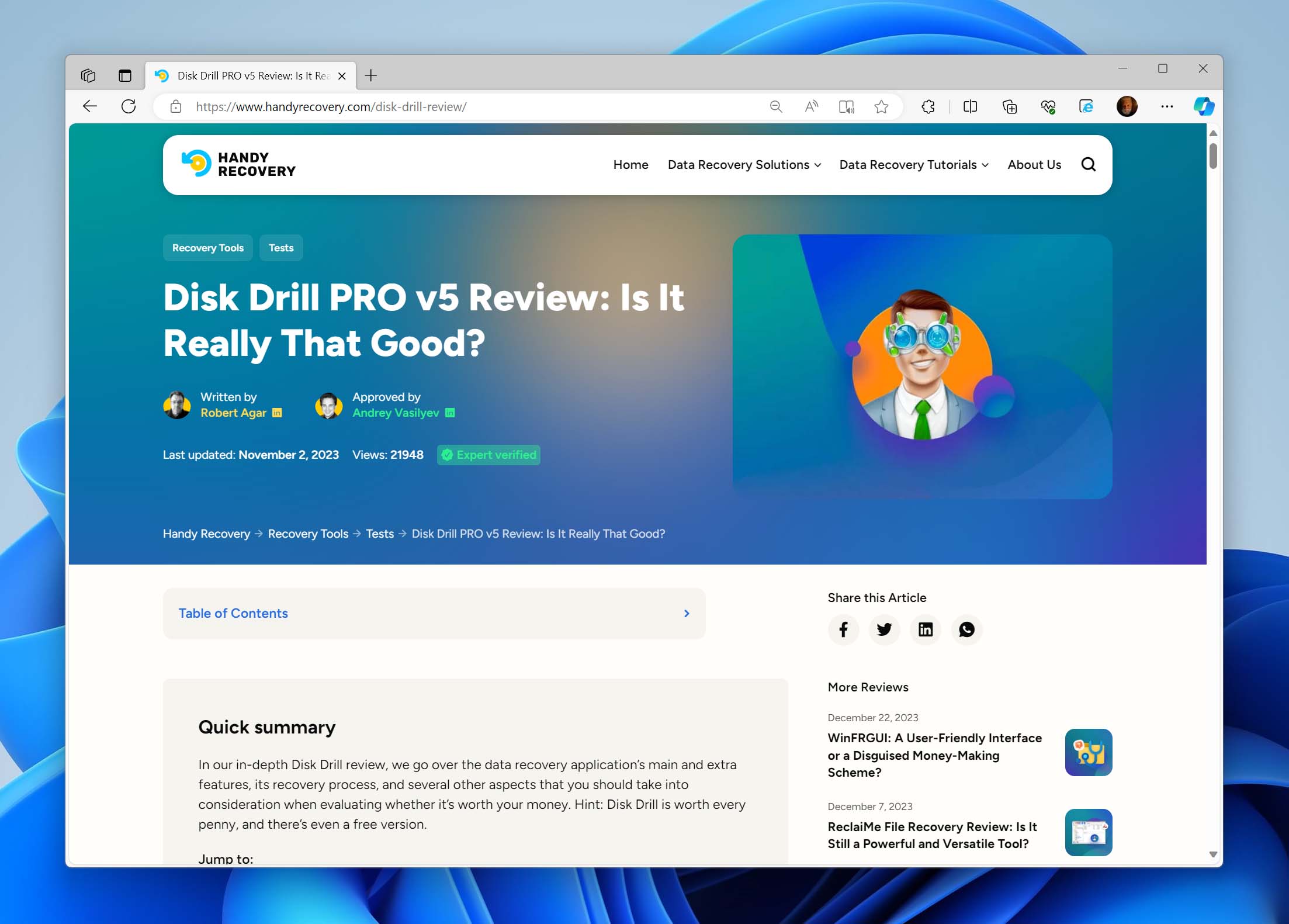Screen dimensions: 1289x924
Task: Click the ReclaiMe review thumbnail
Action: pyautogui.click(x=1088, y=832)
